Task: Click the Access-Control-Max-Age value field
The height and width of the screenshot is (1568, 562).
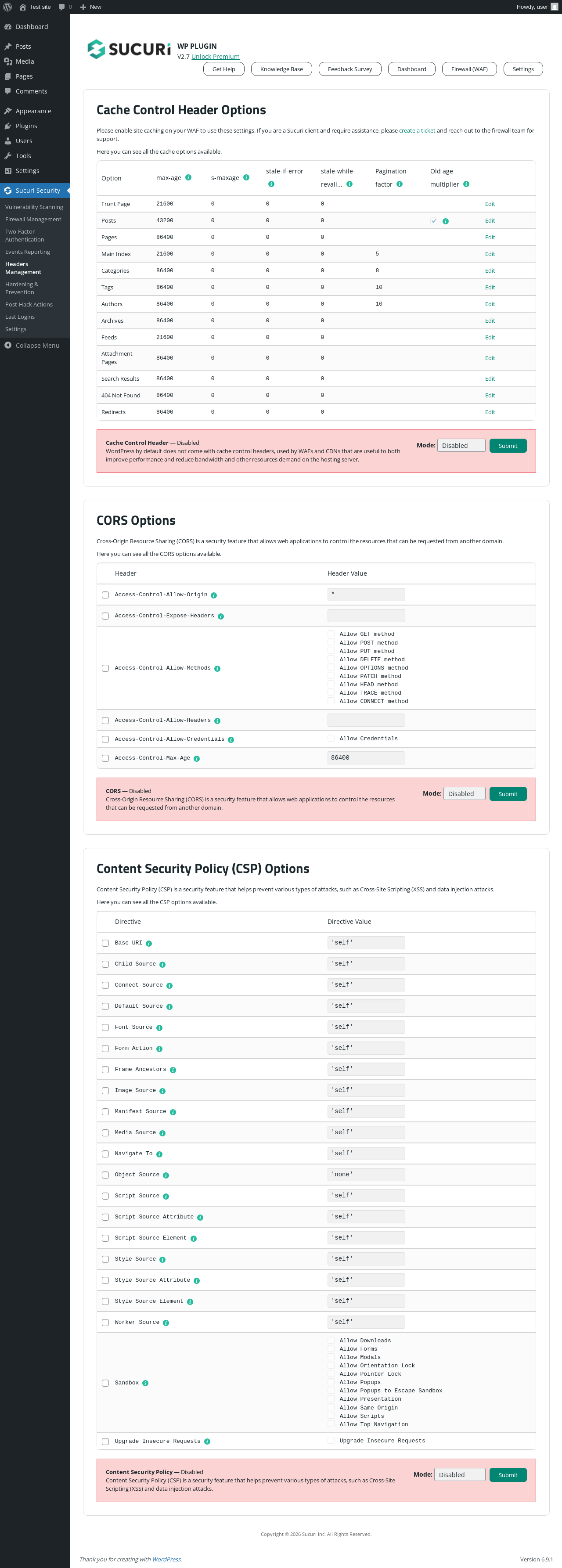Action: pos(366,758)
